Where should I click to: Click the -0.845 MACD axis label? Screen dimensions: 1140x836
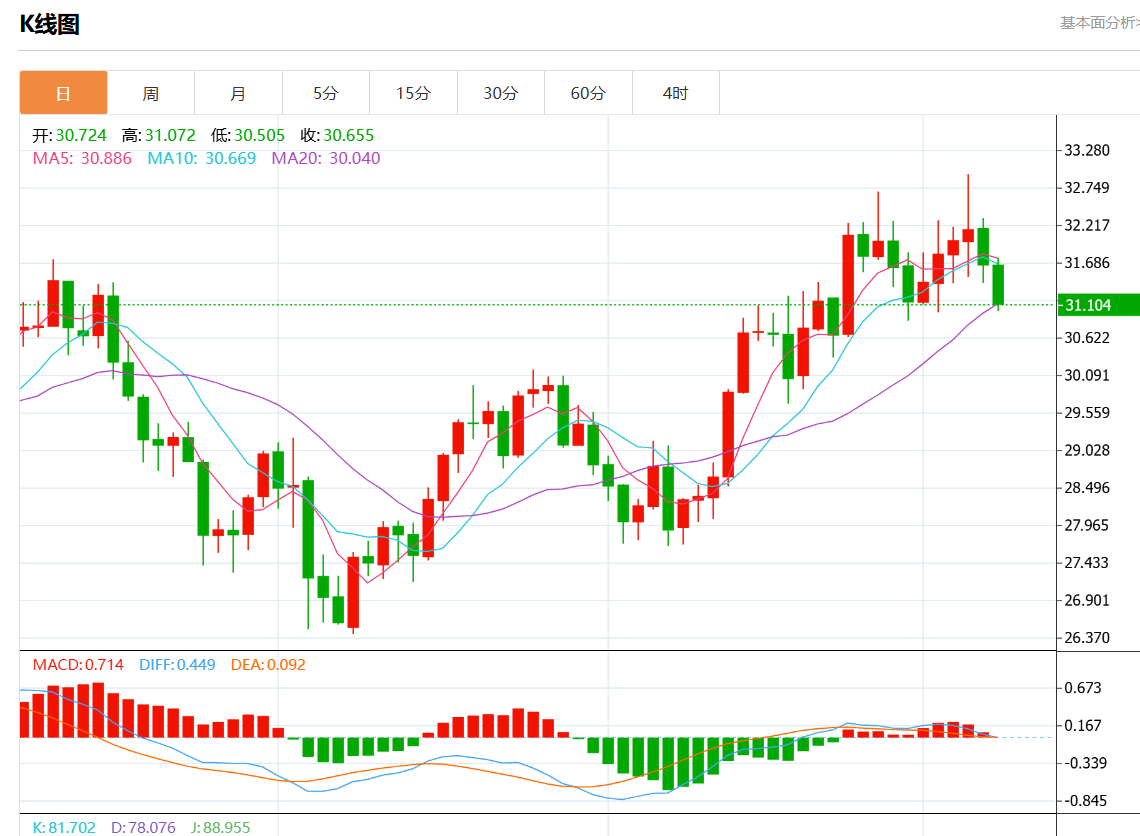point(1085,800)
